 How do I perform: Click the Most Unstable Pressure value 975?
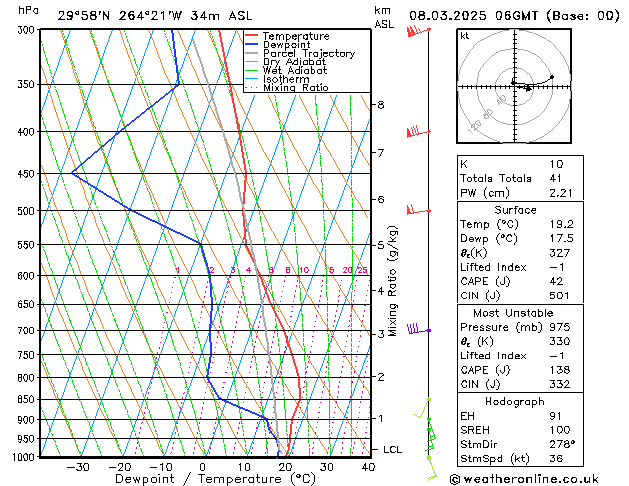(560, 327)
